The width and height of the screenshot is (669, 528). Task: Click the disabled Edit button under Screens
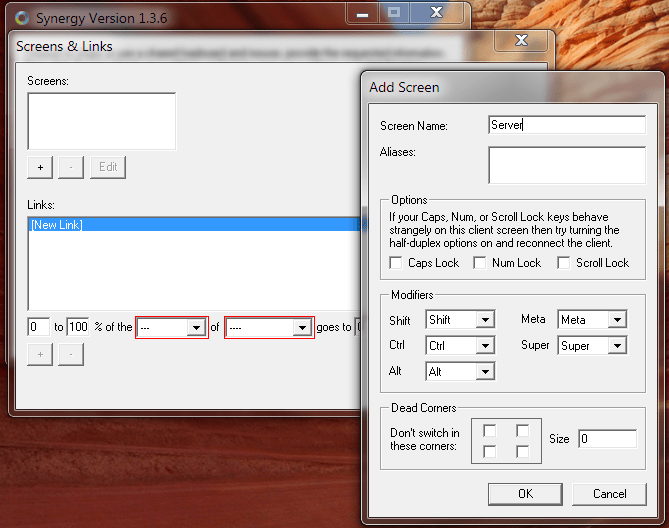pos(108,167)
